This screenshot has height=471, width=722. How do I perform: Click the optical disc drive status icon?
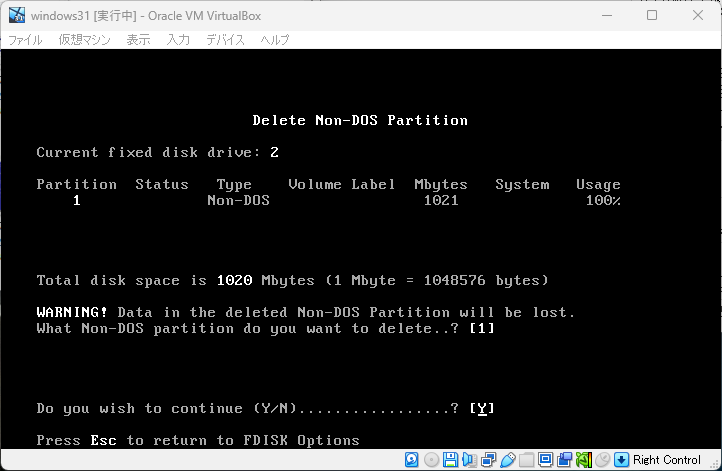click(x=431, y=459)
